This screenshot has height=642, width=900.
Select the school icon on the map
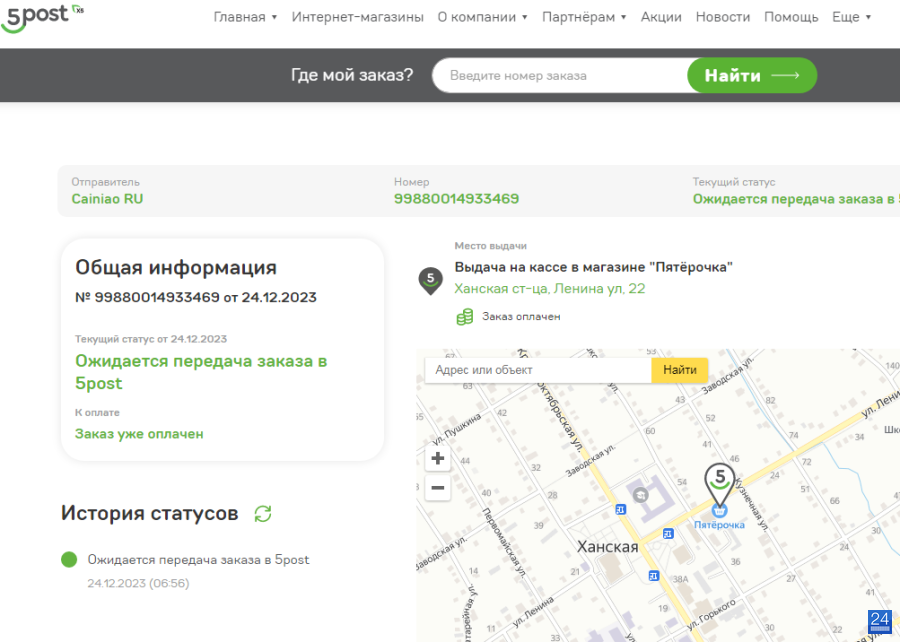[x=641, y=494]
